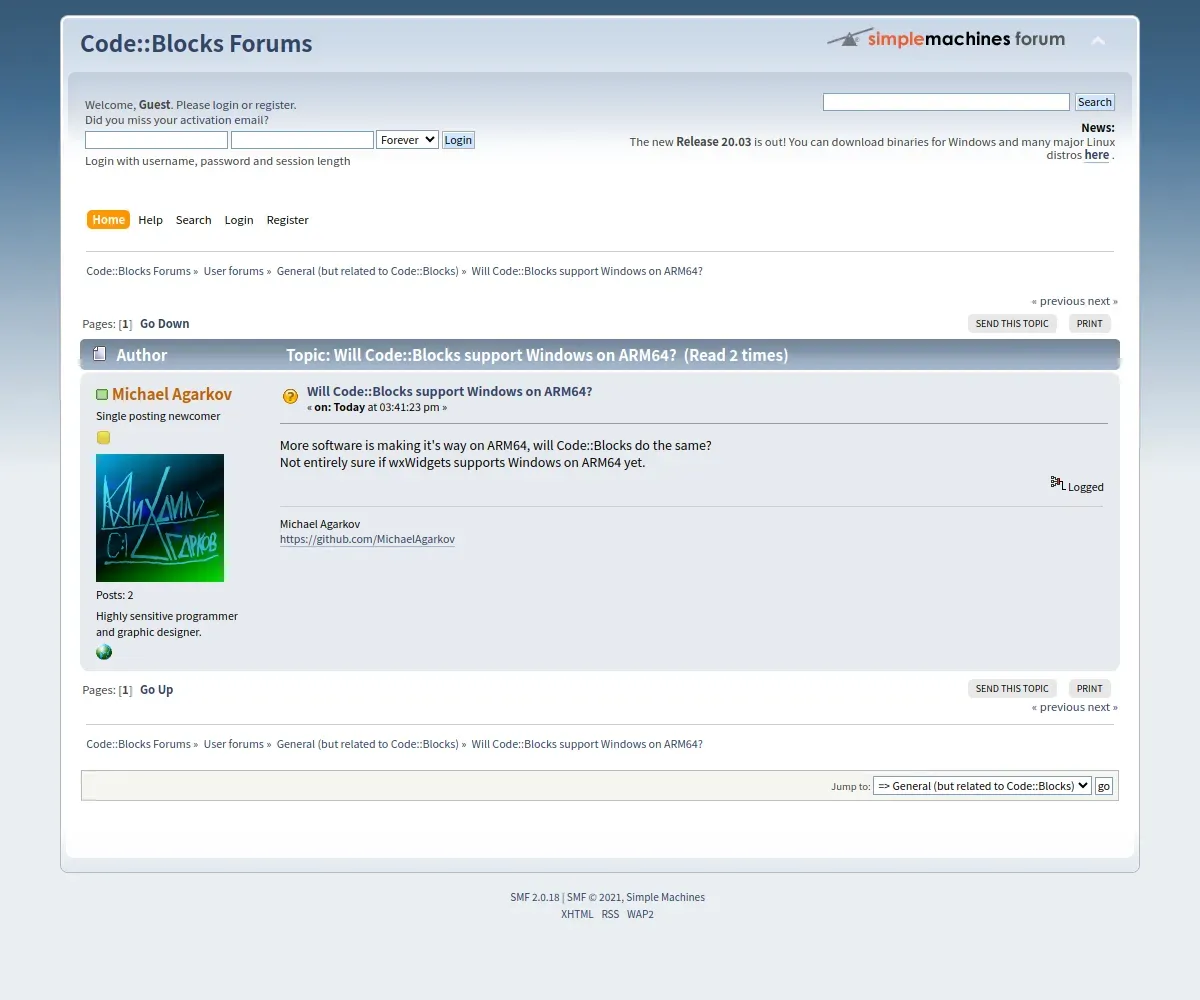Focus the username input field
1200x1000 pixels.
[x=156, y=140]
